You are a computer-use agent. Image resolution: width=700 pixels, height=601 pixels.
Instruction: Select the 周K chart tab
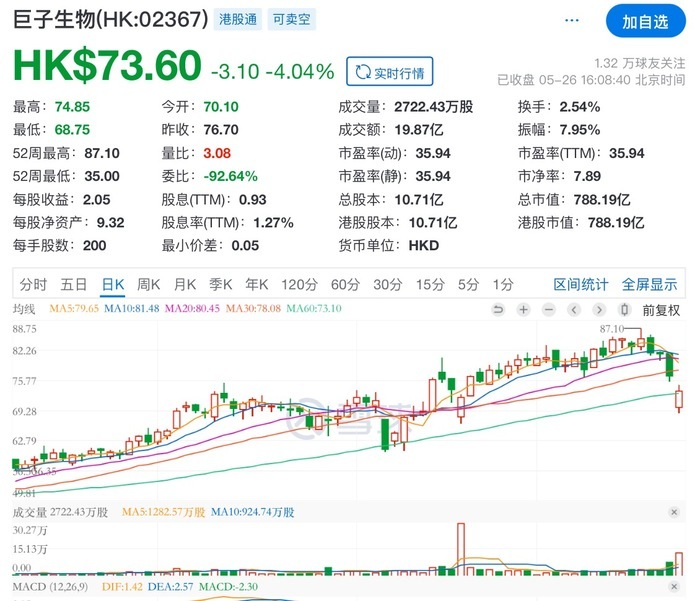(149, 284)
